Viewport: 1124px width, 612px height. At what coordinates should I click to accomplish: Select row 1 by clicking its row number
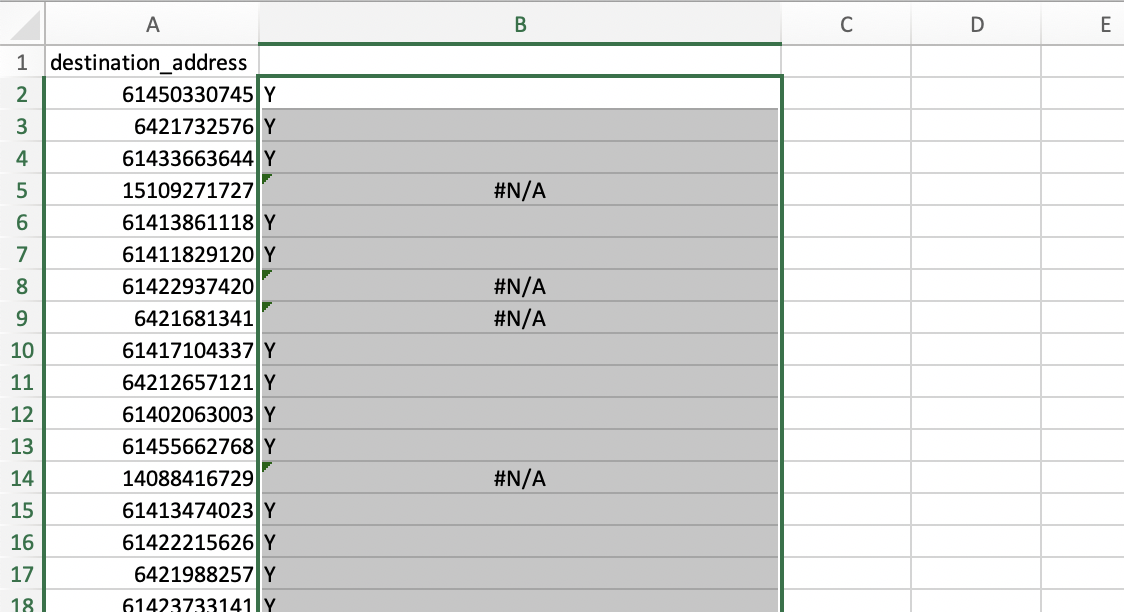click(21, 61)
